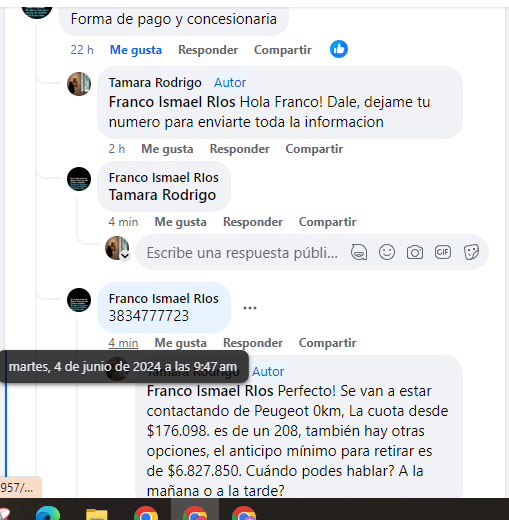Screen dimensions: 509x520
Task: Open avatar sticker picker in reply box
Action: click(359, 252)
